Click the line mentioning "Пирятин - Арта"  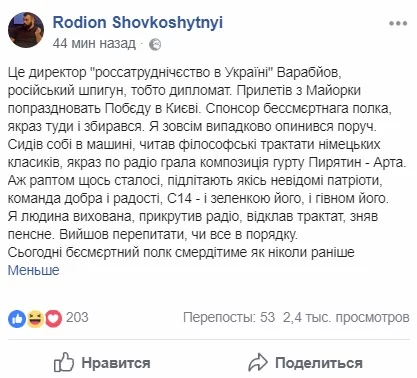tap(207, 162)
